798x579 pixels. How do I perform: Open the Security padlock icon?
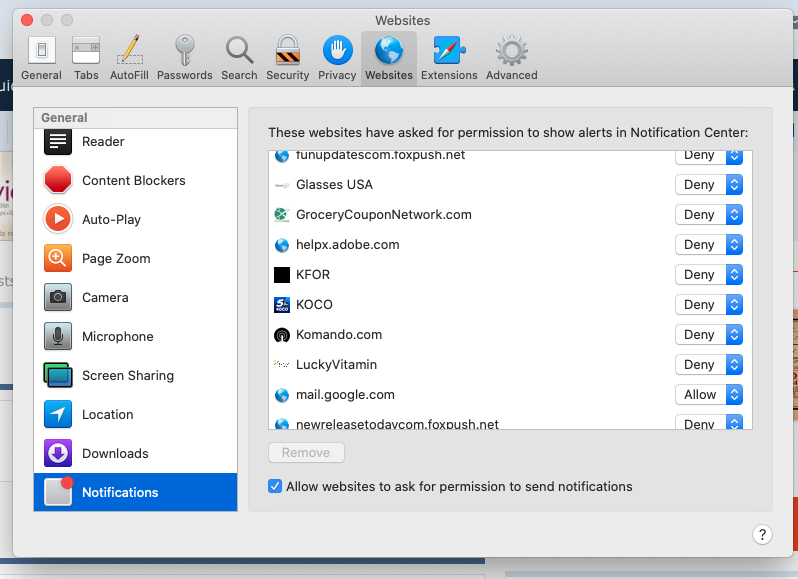coord(288,50)
